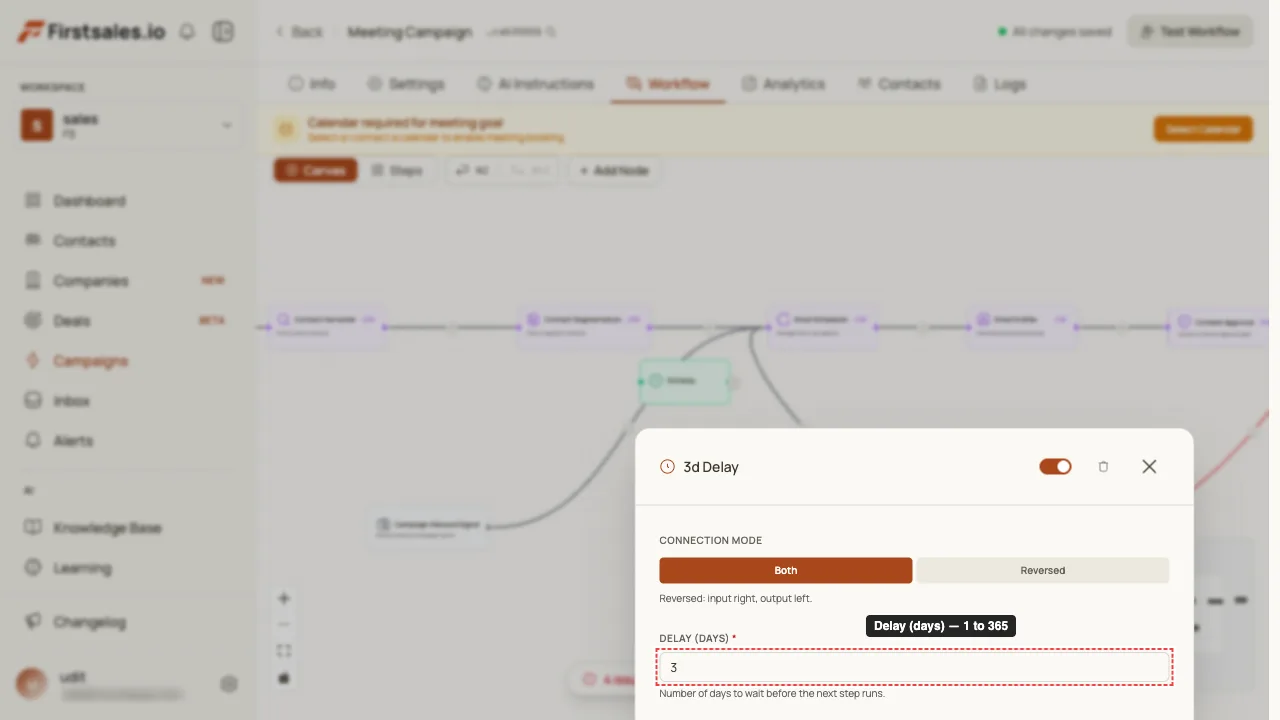Viewport: 1280px width, 720px height.
Task: Collapse the sidebar panel icon
Action: click(x=222, y=32)
